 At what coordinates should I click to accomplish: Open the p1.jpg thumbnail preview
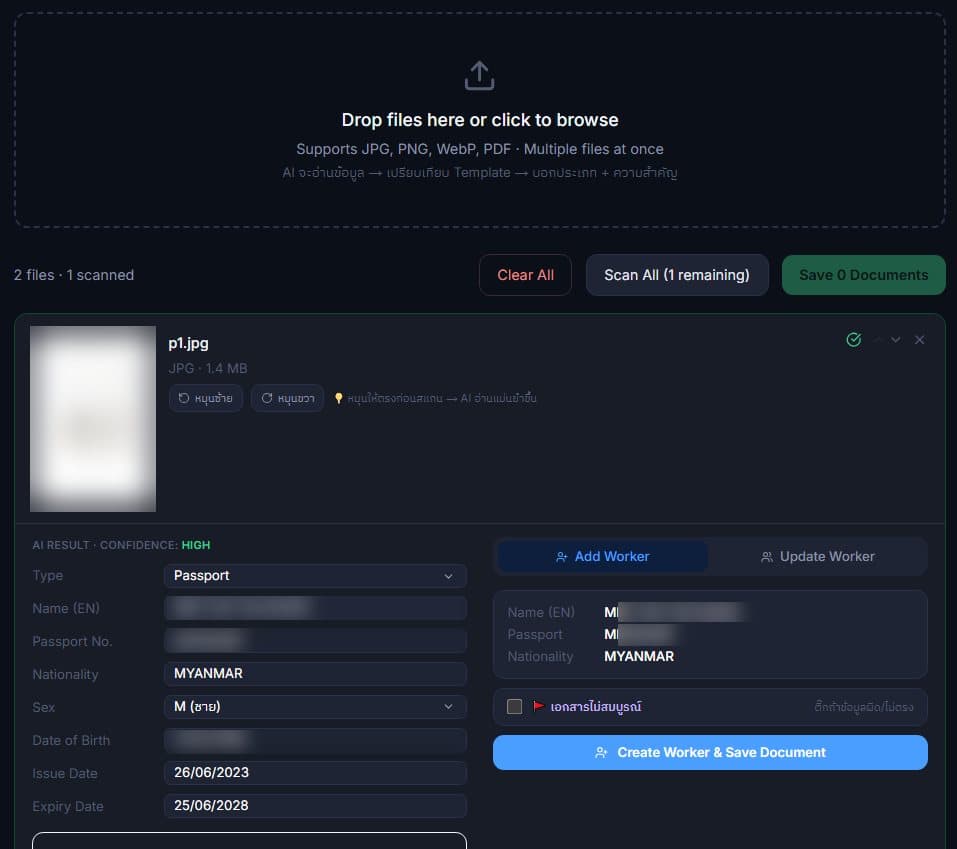coord(93,419)
